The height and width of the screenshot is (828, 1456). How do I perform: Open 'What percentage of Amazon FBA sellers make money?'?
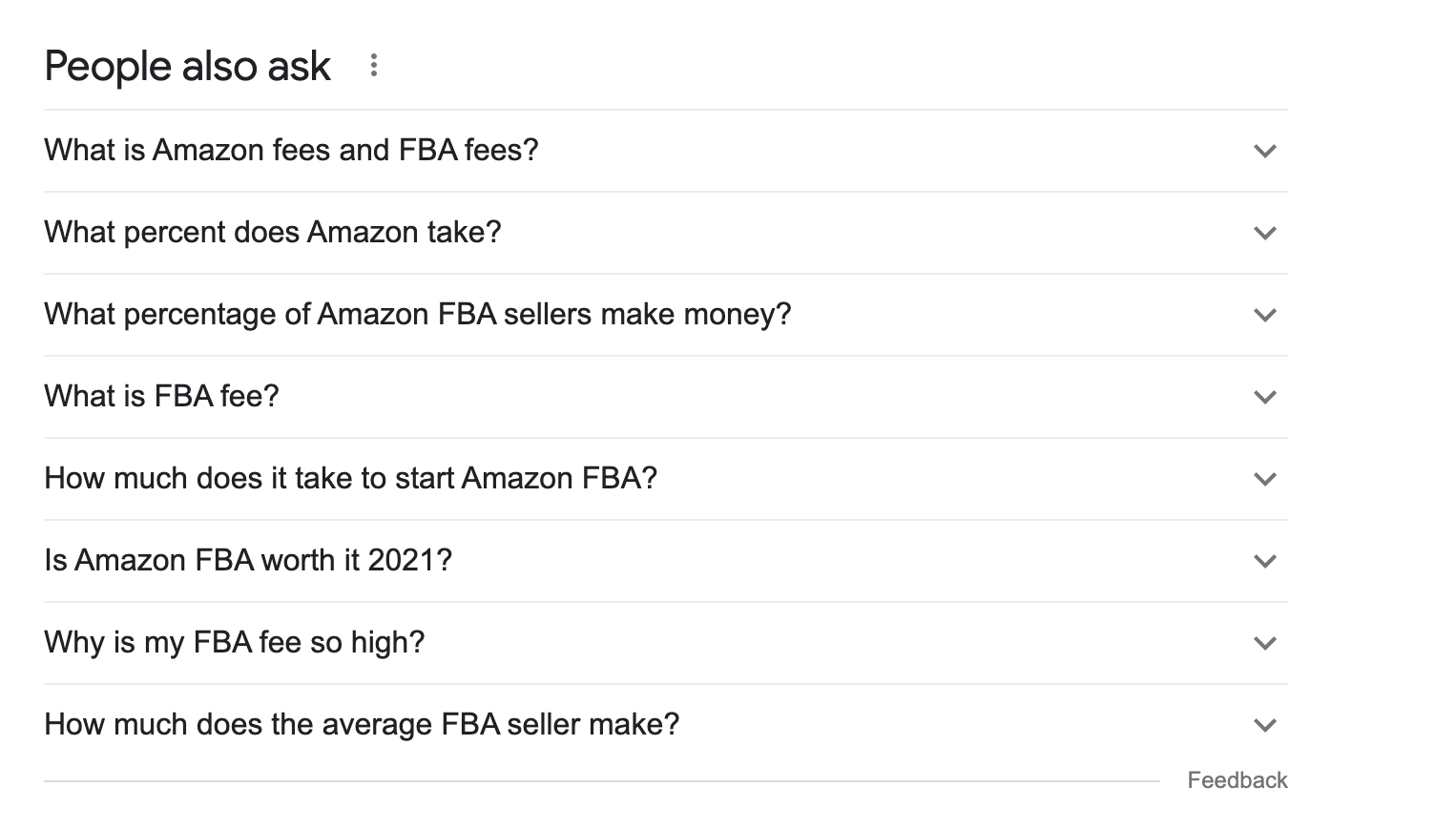click(417, 314)
